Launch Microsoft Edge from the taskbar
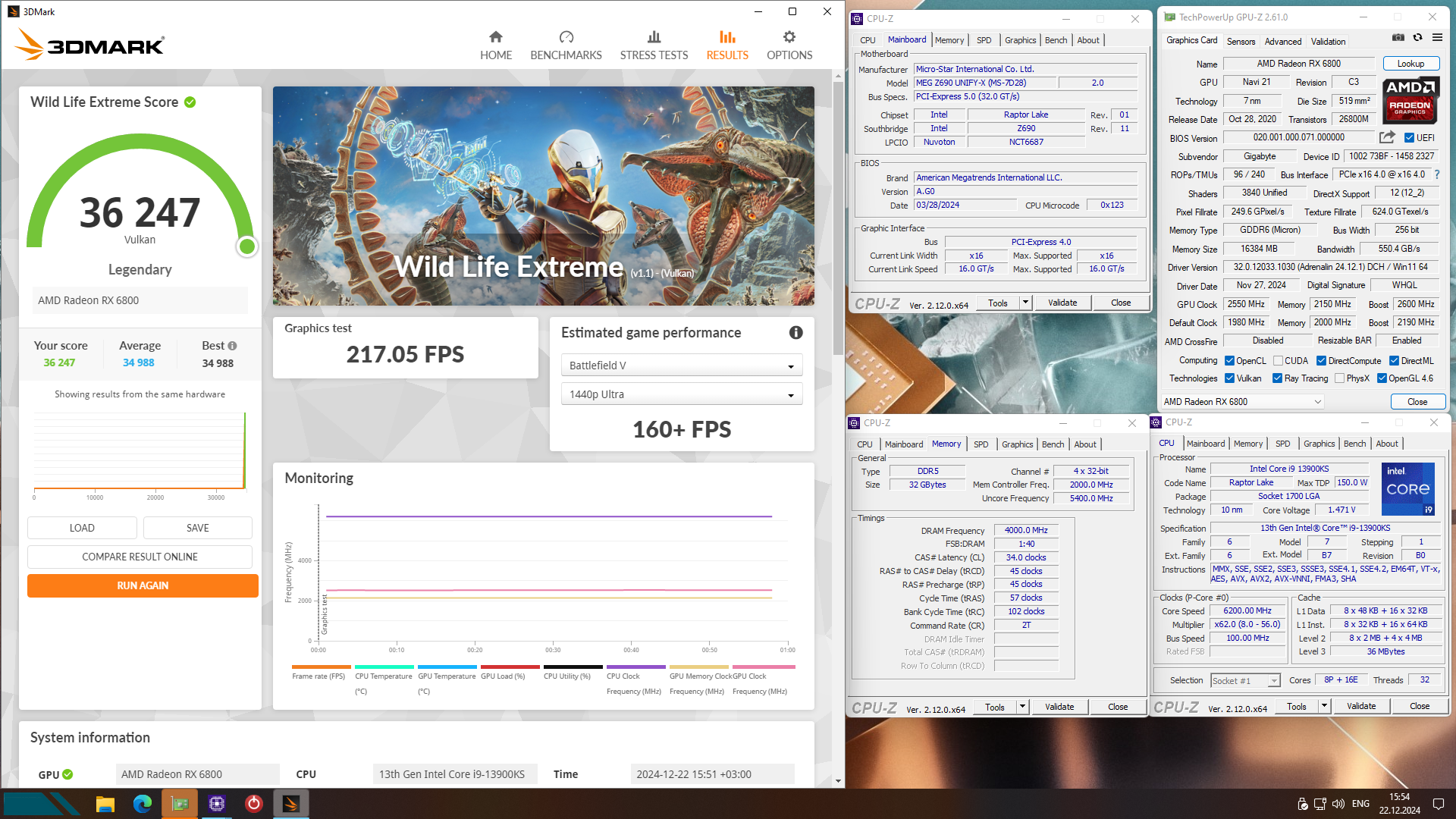 142,804
